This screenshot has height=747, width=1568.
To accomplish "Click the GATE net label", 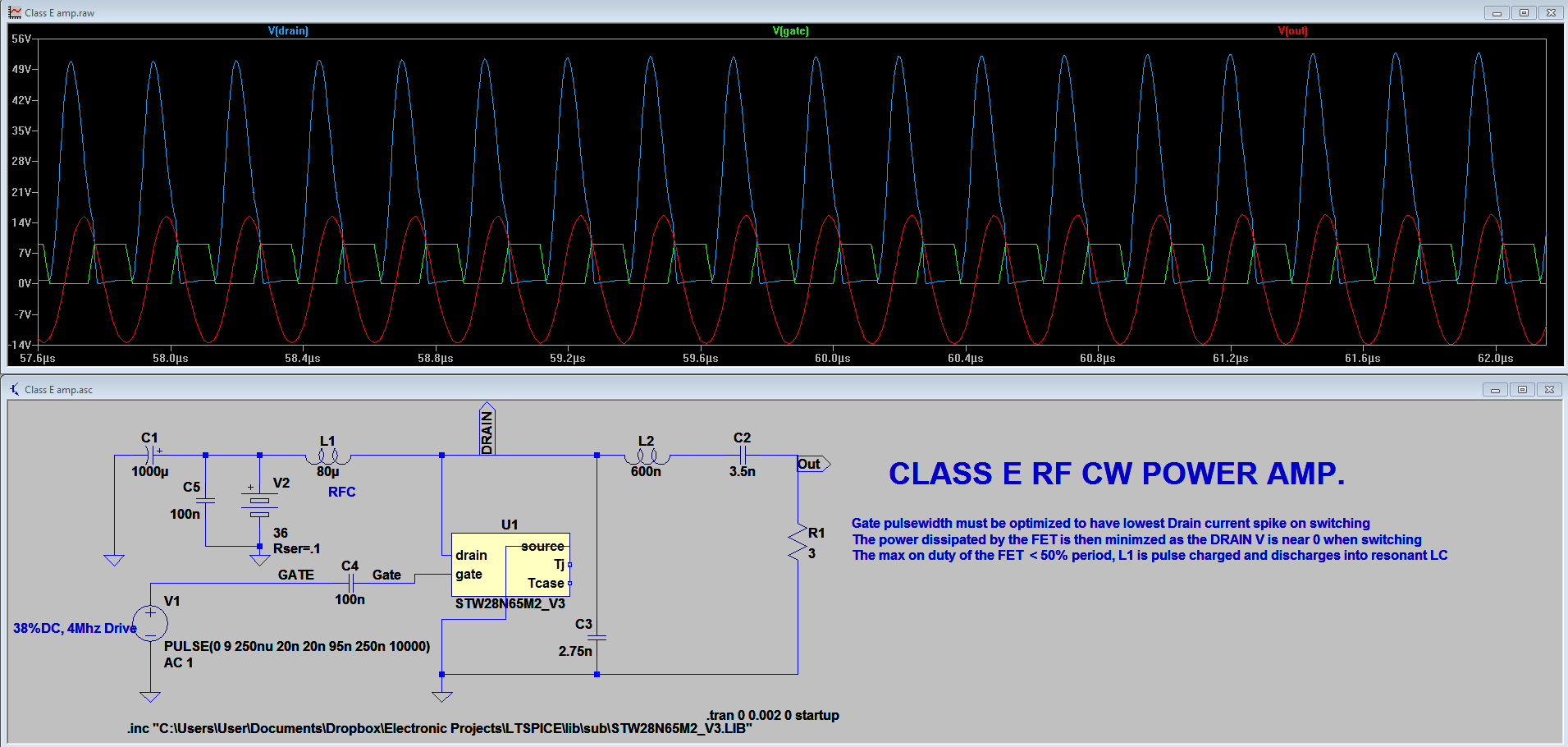I will (296, 575).
